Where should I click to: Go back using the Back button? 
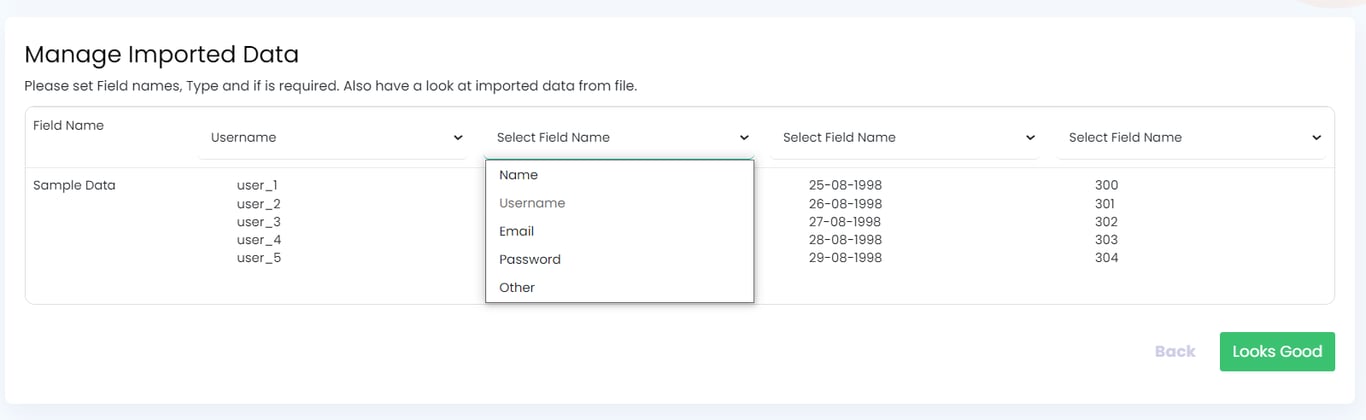[x=1174, y=352]
